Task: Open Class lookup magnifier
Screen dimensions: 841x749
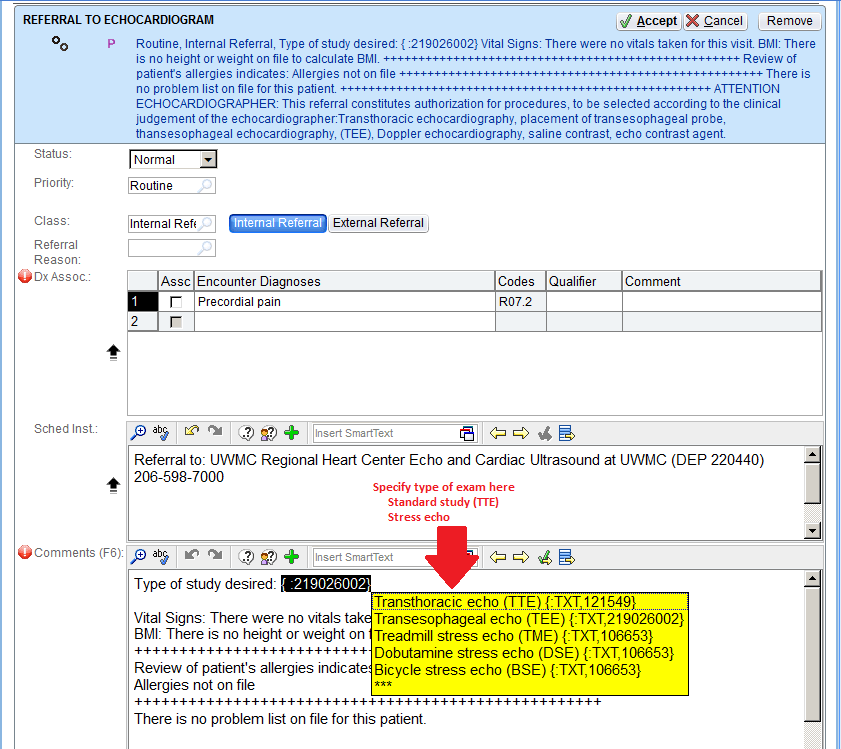Action: 205,224
